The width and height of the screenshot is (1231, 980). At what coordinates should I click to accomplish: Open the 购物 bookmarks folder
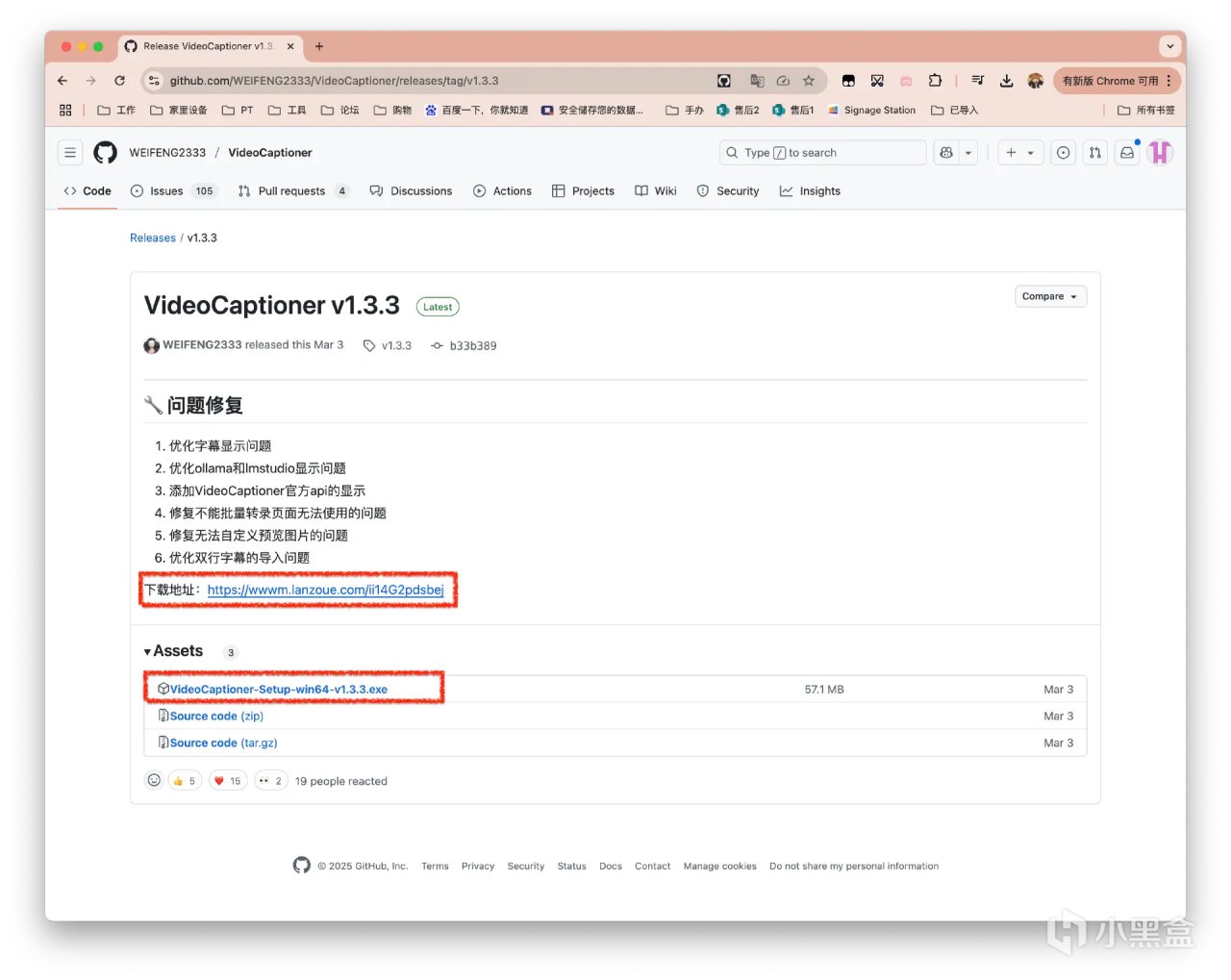(392, 111)
